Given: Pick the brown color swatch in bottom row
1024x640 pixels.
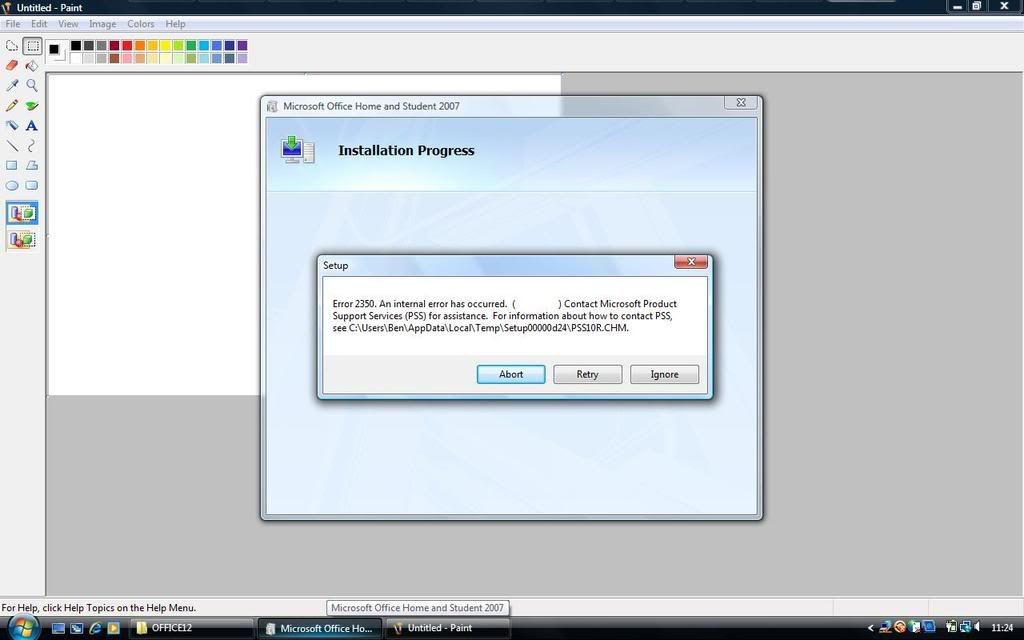Looking at the screenshot, I should (x=114, y=58).
